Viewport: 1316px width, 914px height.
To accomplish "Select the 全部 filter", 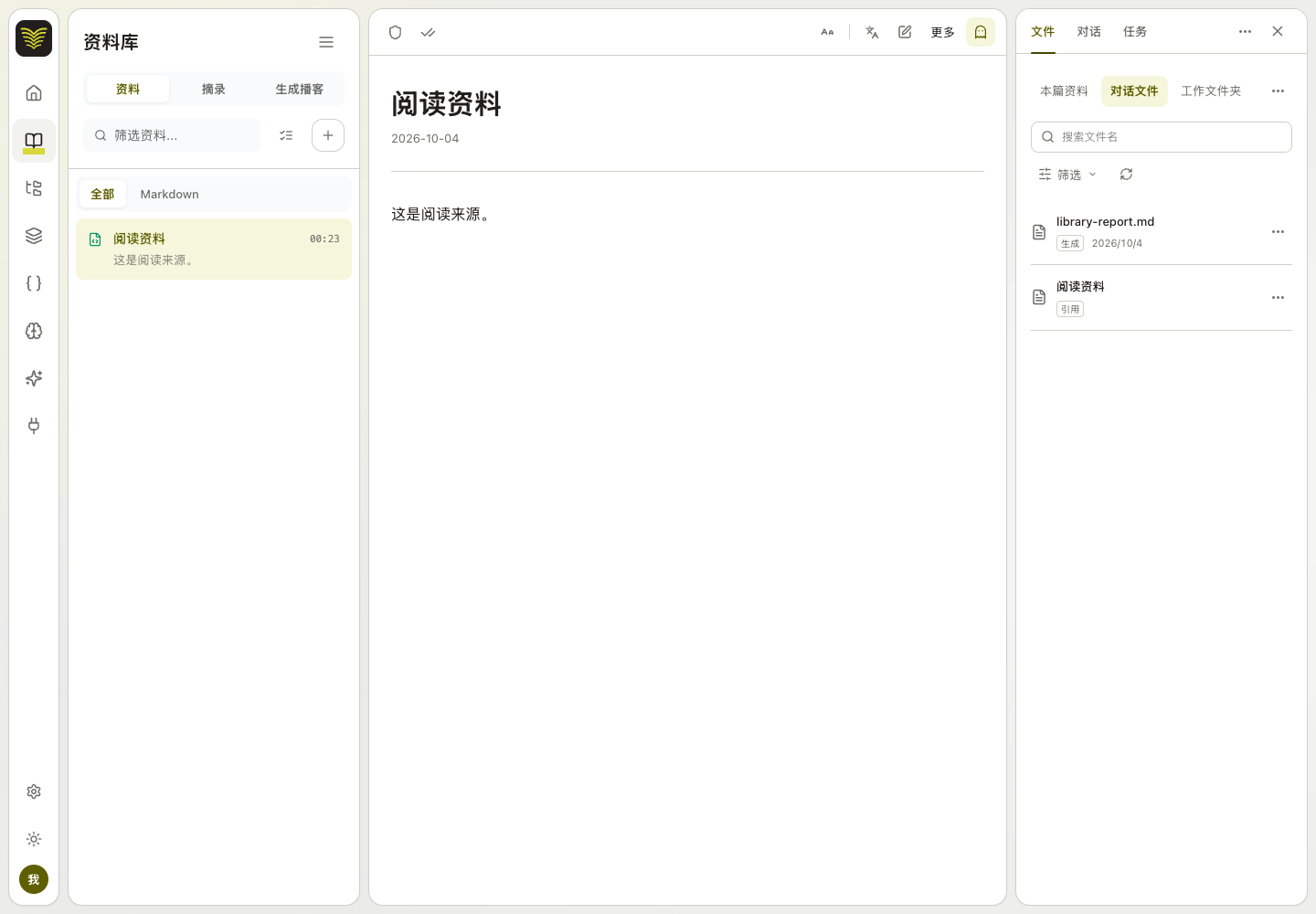I will (102, 194).
